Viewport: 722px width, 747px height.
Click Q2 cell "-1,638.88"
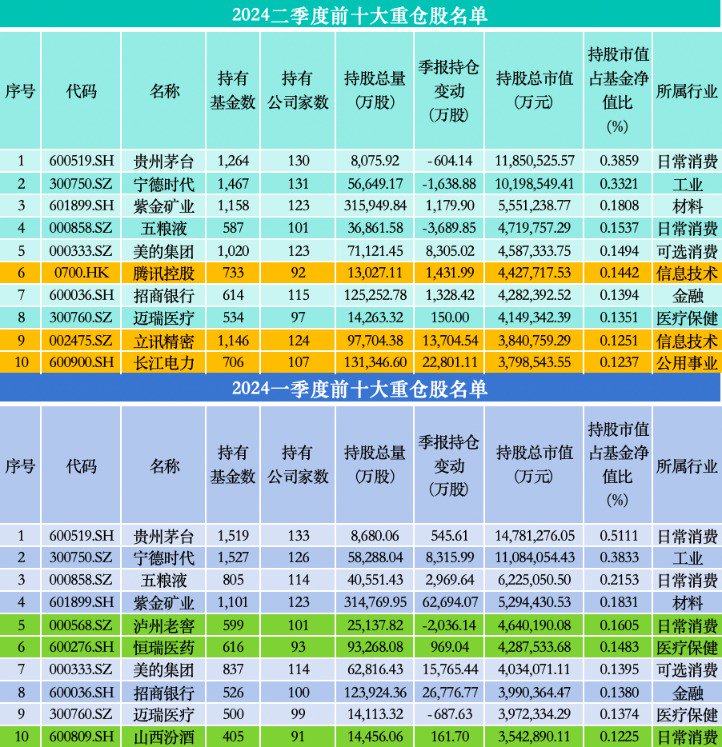(x=449, y=184)
